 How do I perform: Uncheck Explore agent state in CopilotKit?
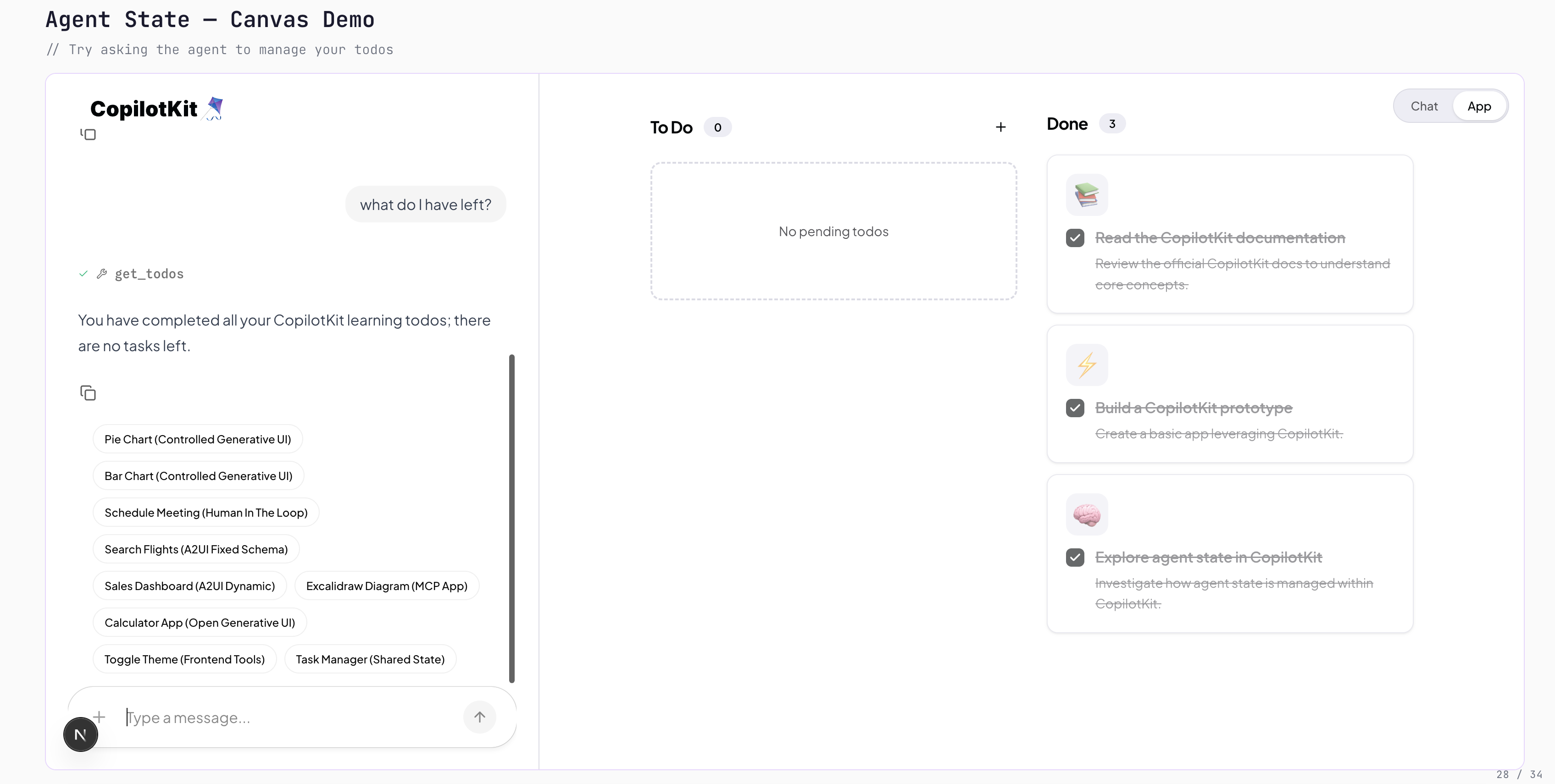(1075, 557)
